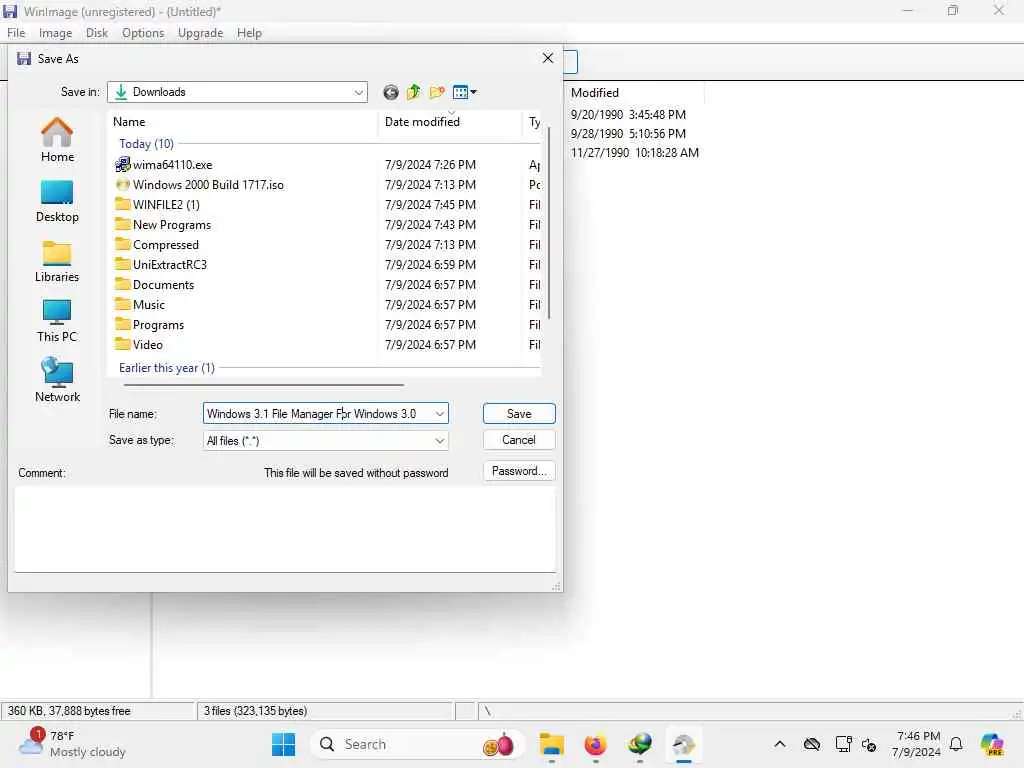Select the New Programs folder
Viewport: 1024px width, 768px height.
point(163,225)
